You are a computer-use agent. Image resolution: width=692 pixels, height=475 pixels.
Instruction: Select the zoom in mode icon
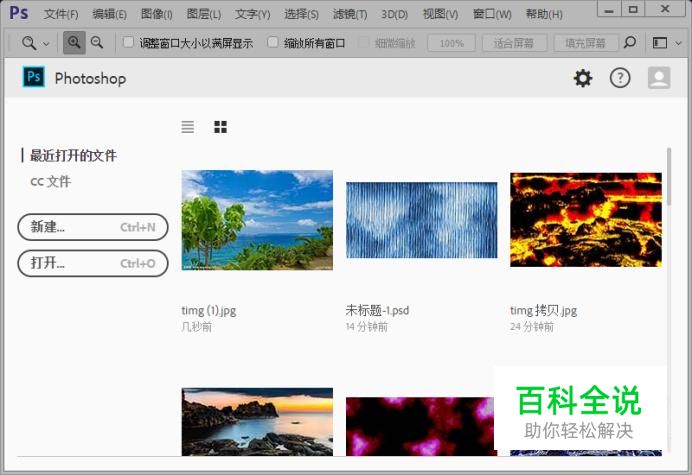coord(74,42)
